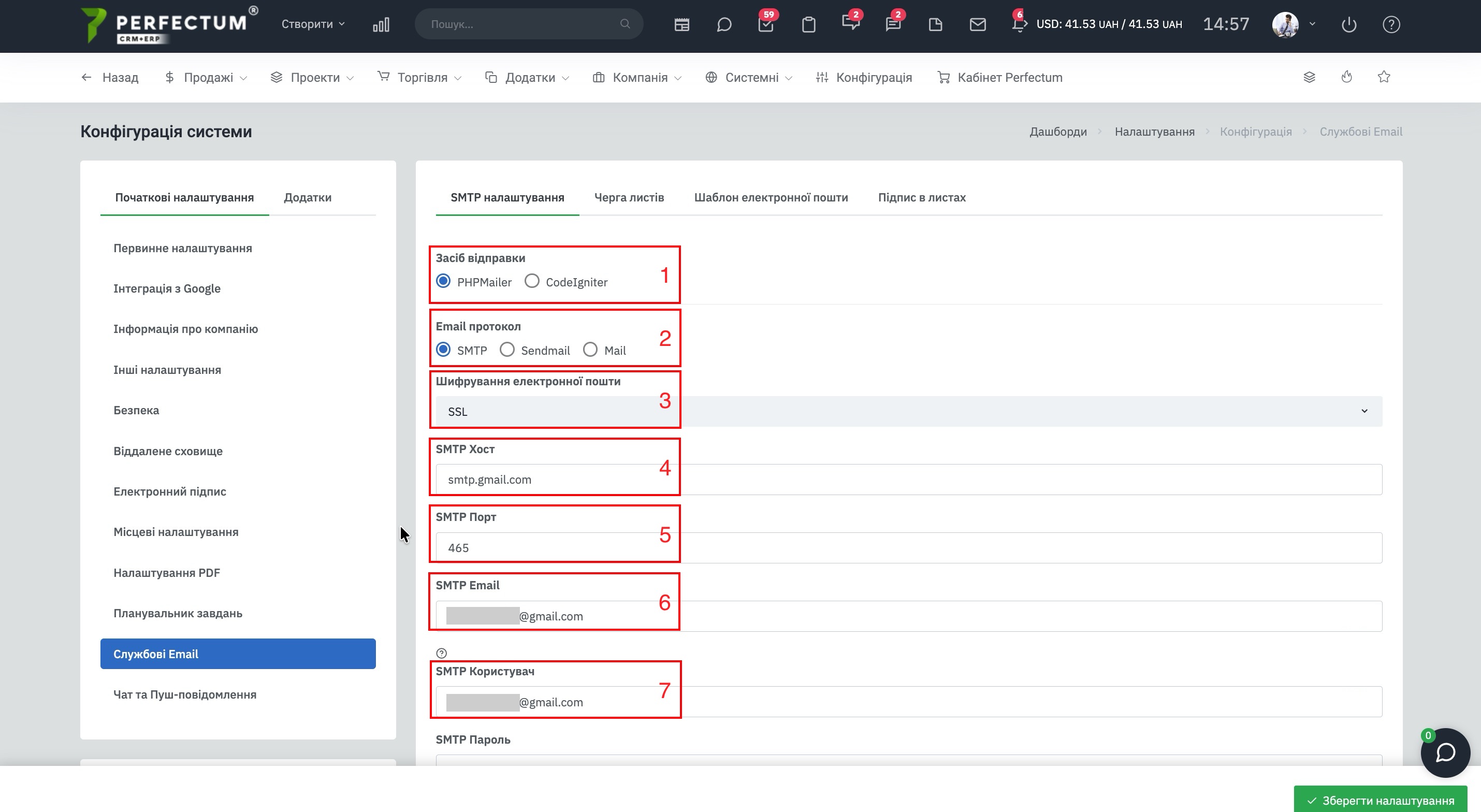Switch to Черга листів tab
This screenshot has height=812, width=1481.
(629, 197)
